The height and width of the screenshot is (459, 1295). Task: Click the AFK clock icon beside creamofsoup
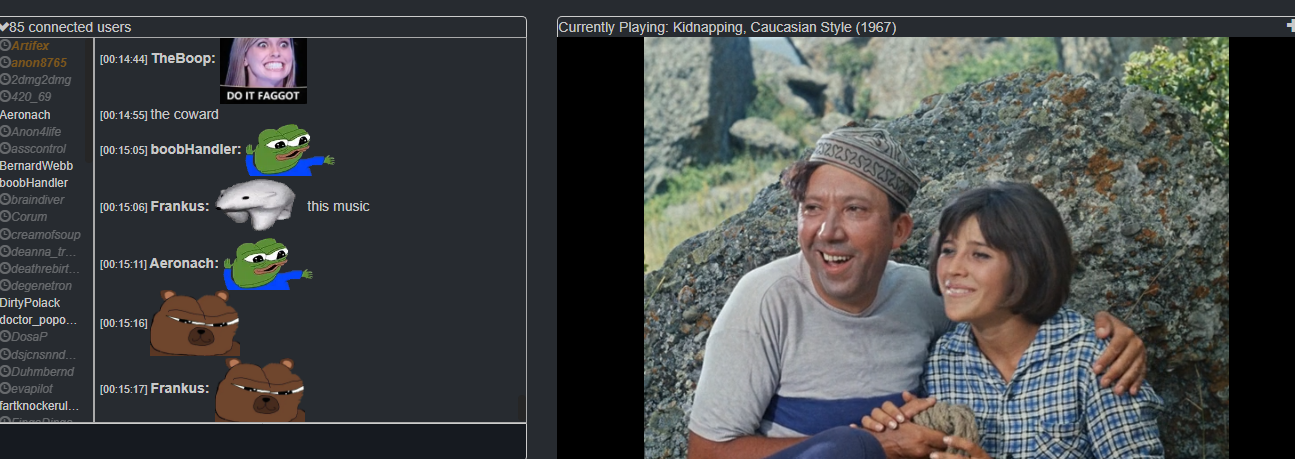pos(5,234)
